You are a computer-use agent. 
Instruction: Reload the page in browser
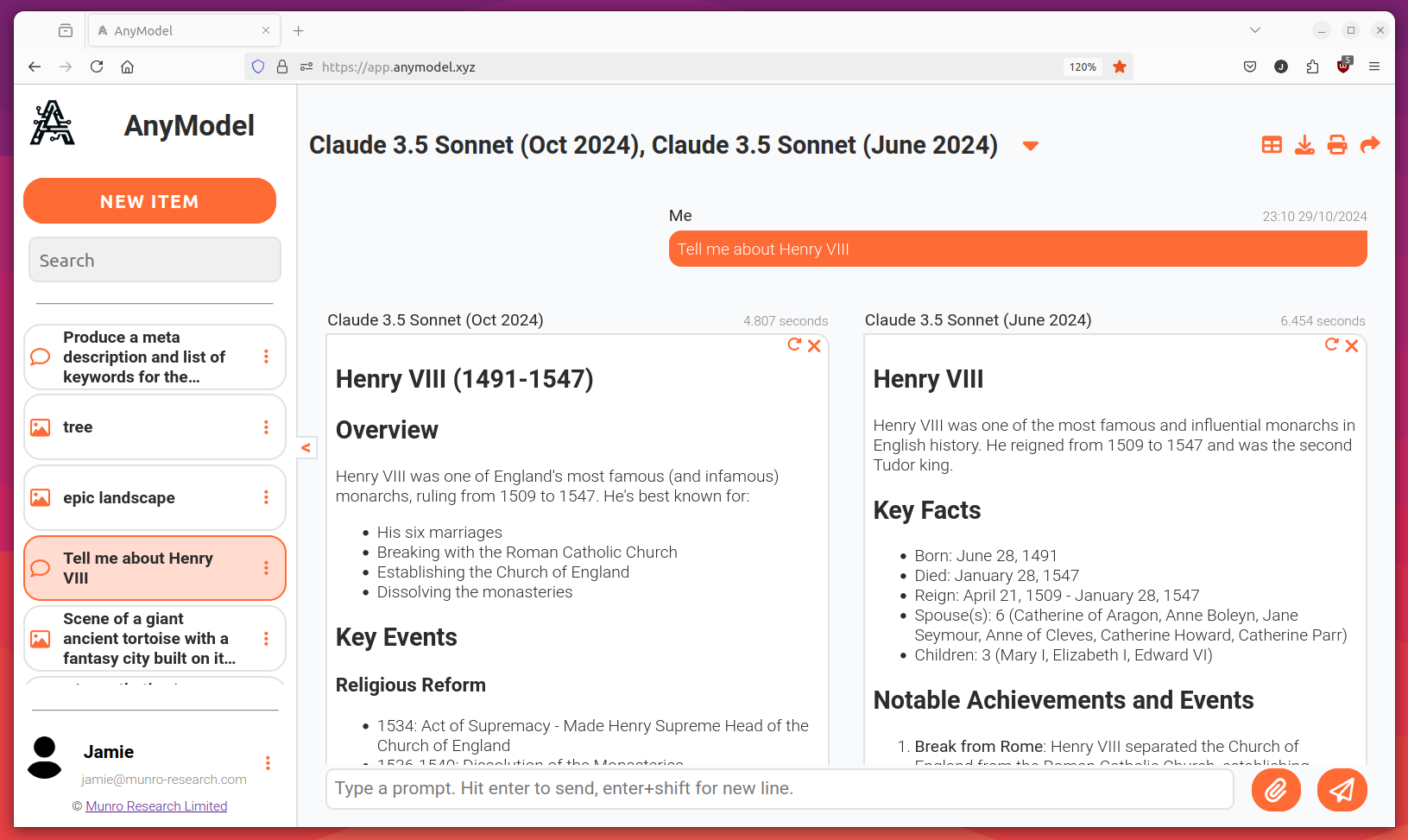[97, 66]
